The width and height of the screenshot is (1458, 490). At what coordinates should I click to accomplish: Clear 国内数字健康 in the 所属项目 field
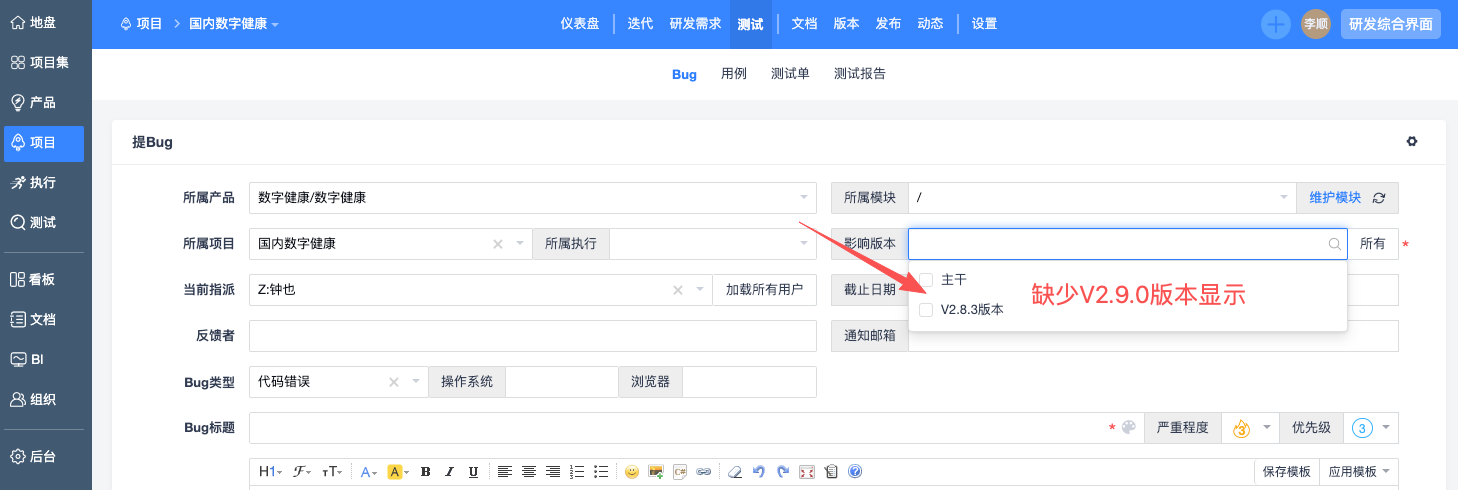[x=498, y=244]
